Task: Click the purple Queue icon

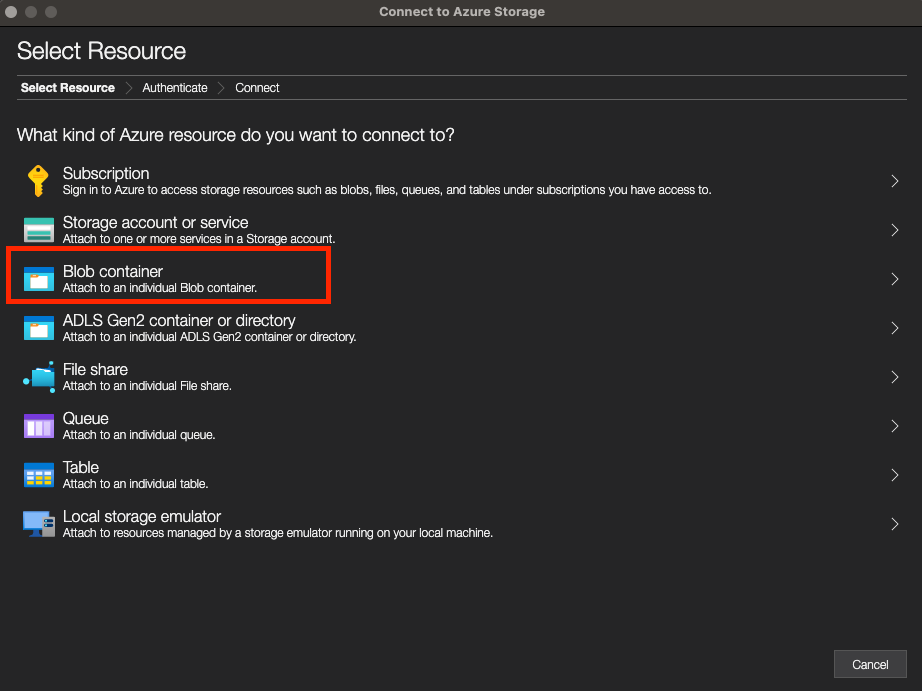Action: pos(38,426)
